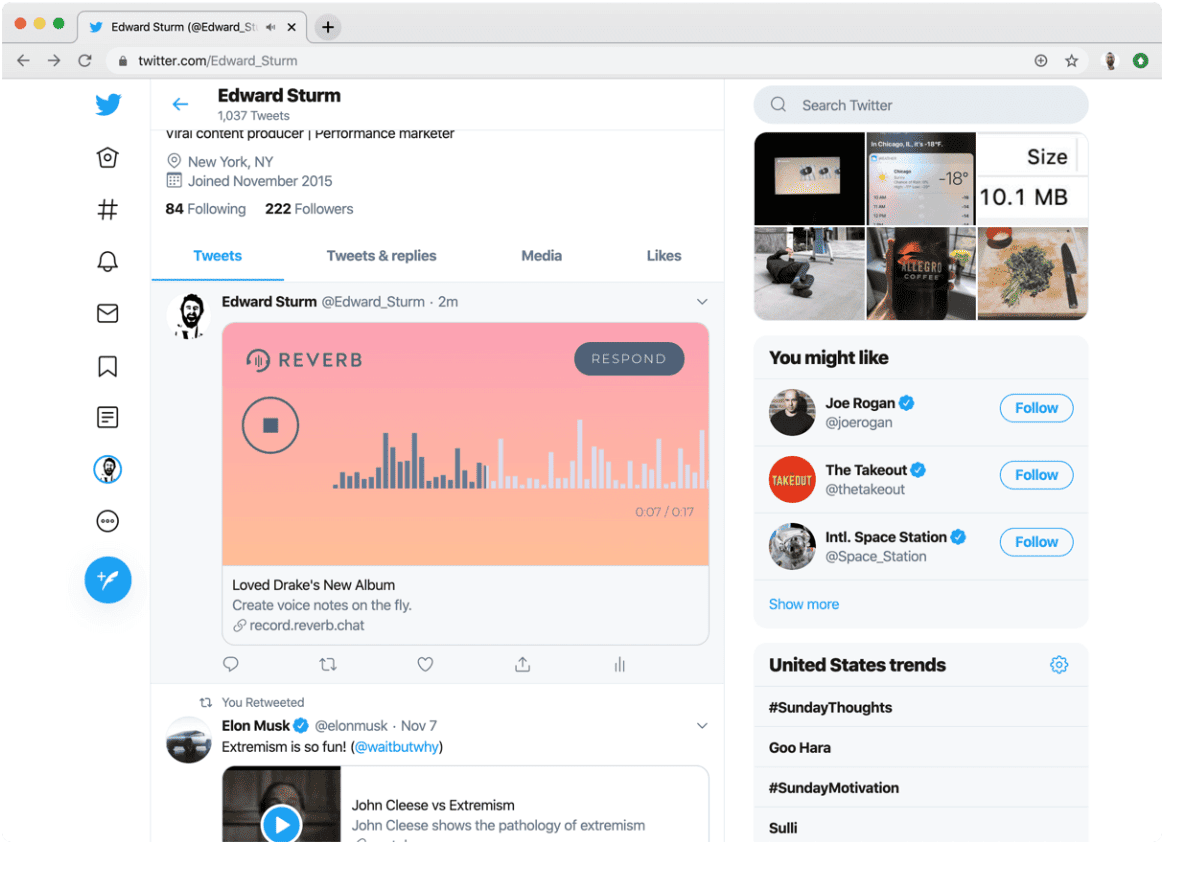
Task: Switch to the Tweets tab
Action: pos(218,256)
